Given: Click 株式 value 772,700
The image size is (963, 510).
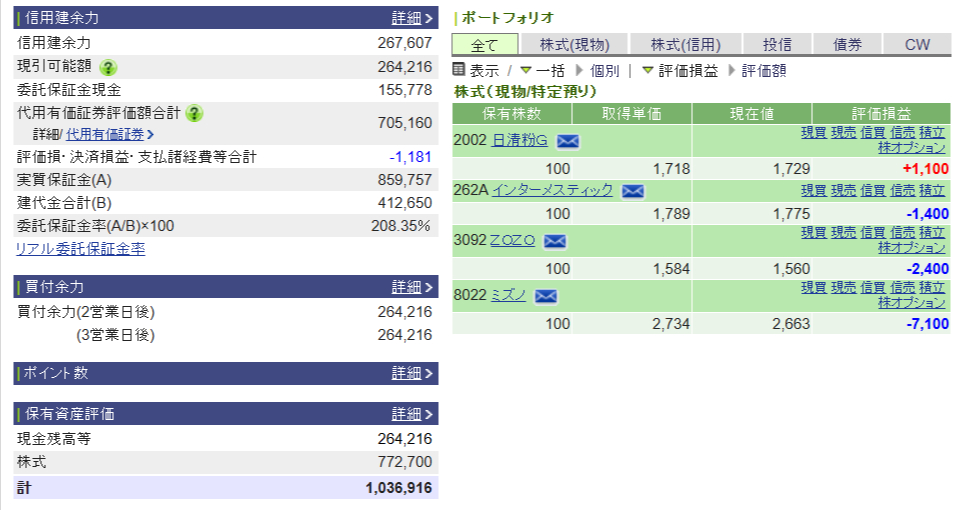Looking at the screenshot, I should pos(405,462).
